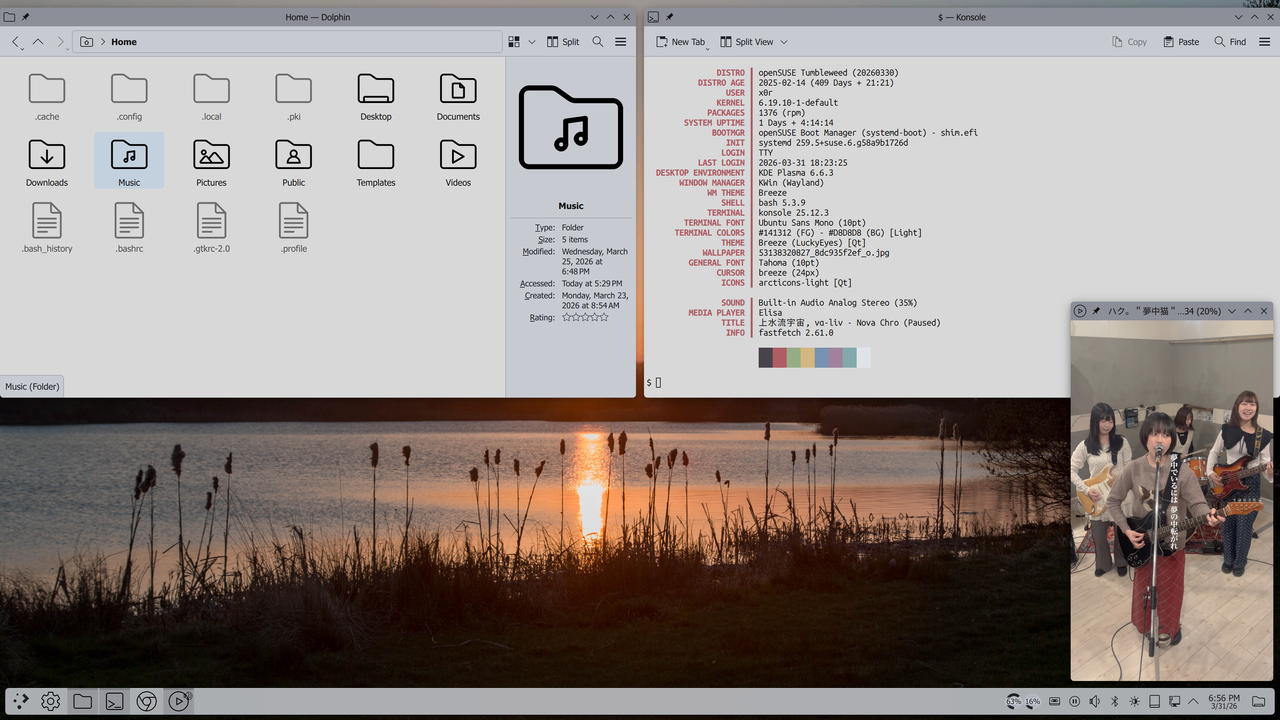Go up one folder level in Dolphin
The height and width of the screenshot is (720, 1280).
click(x=38, y=42)
